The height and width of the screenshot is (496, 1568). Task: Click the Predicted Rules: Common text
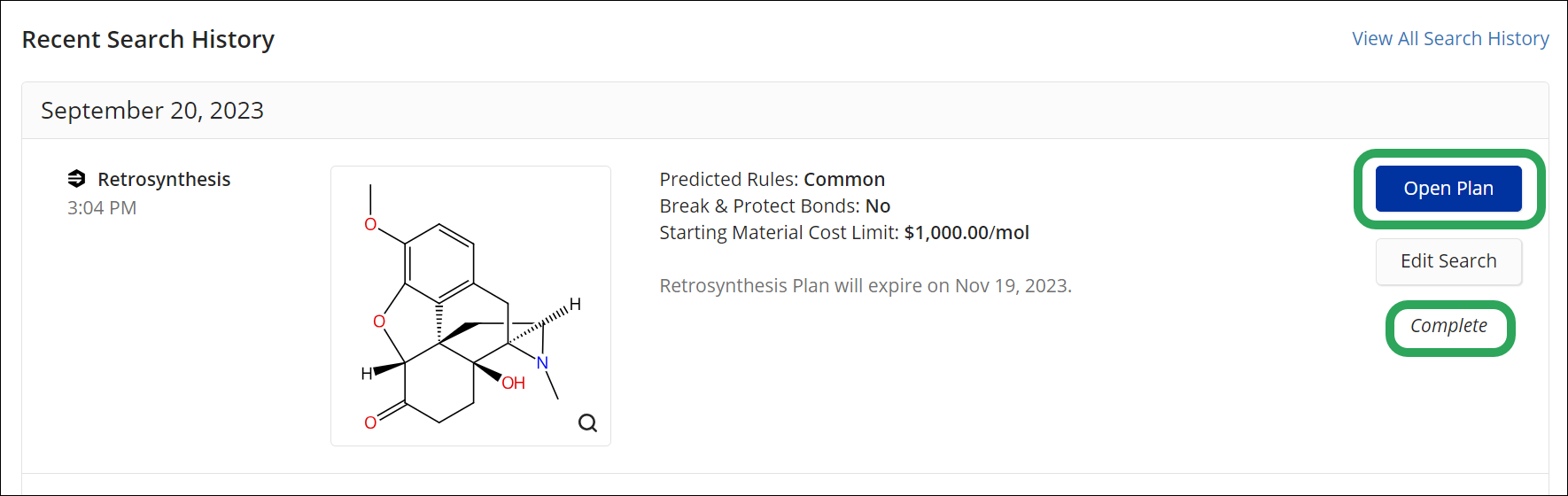(772, 180)
